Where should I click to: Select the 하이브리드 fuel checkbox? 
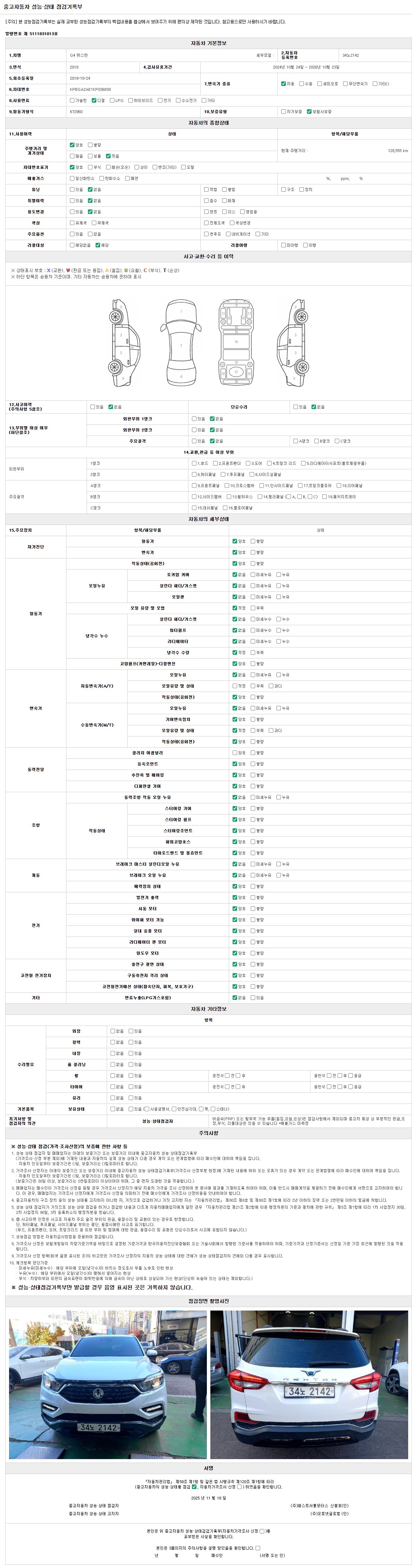coord(130,101)
